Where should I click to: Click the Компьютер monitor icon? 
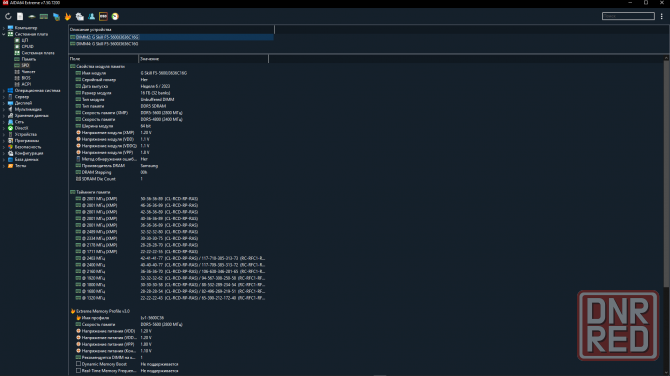(10, 28)
